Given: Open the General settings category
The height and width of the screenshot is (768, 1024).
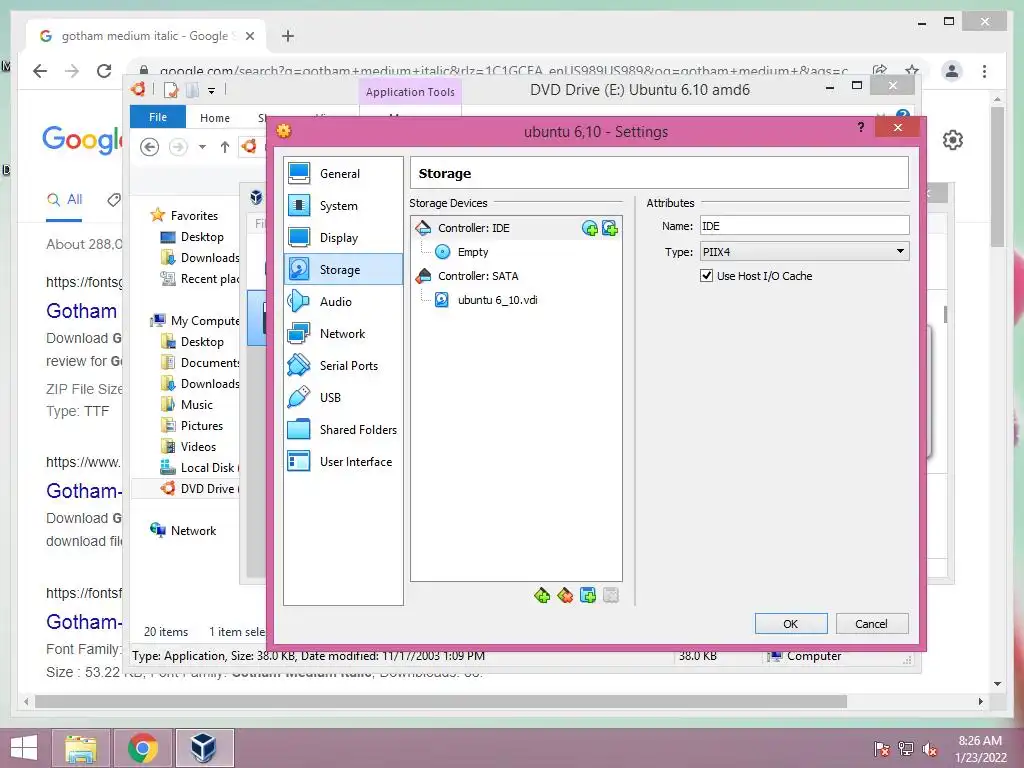Looking at the screenshot, I should pyautogui.click(x=343, y=174).
